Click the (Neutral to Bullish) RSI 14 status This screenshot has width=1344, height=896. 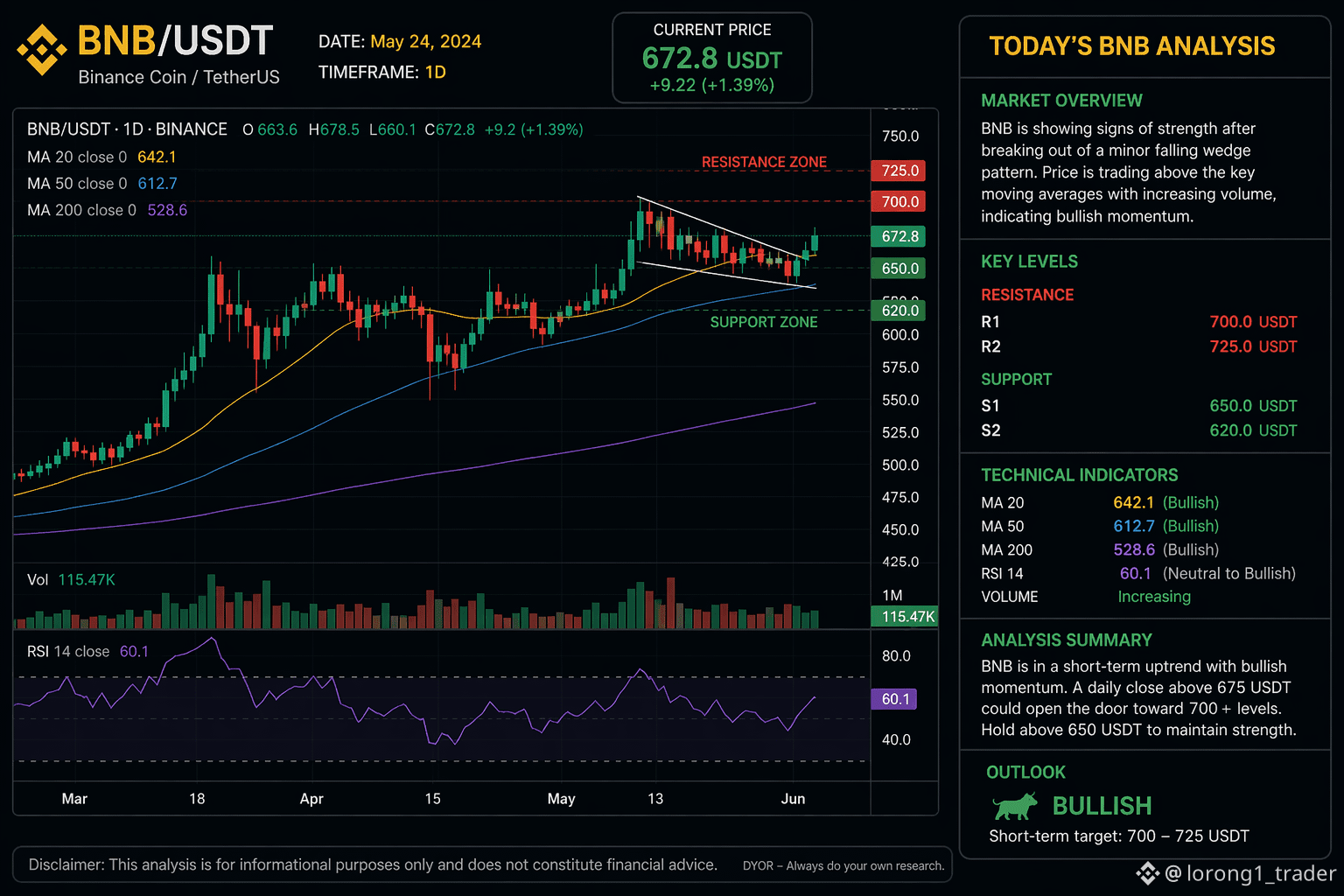[1228, 573]
